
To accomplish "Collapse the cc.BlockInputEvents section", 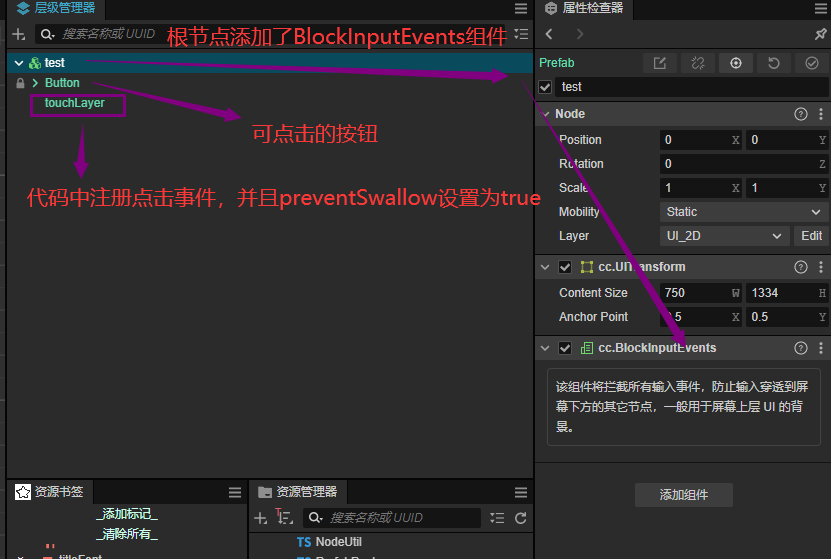I will coord(545,348).
